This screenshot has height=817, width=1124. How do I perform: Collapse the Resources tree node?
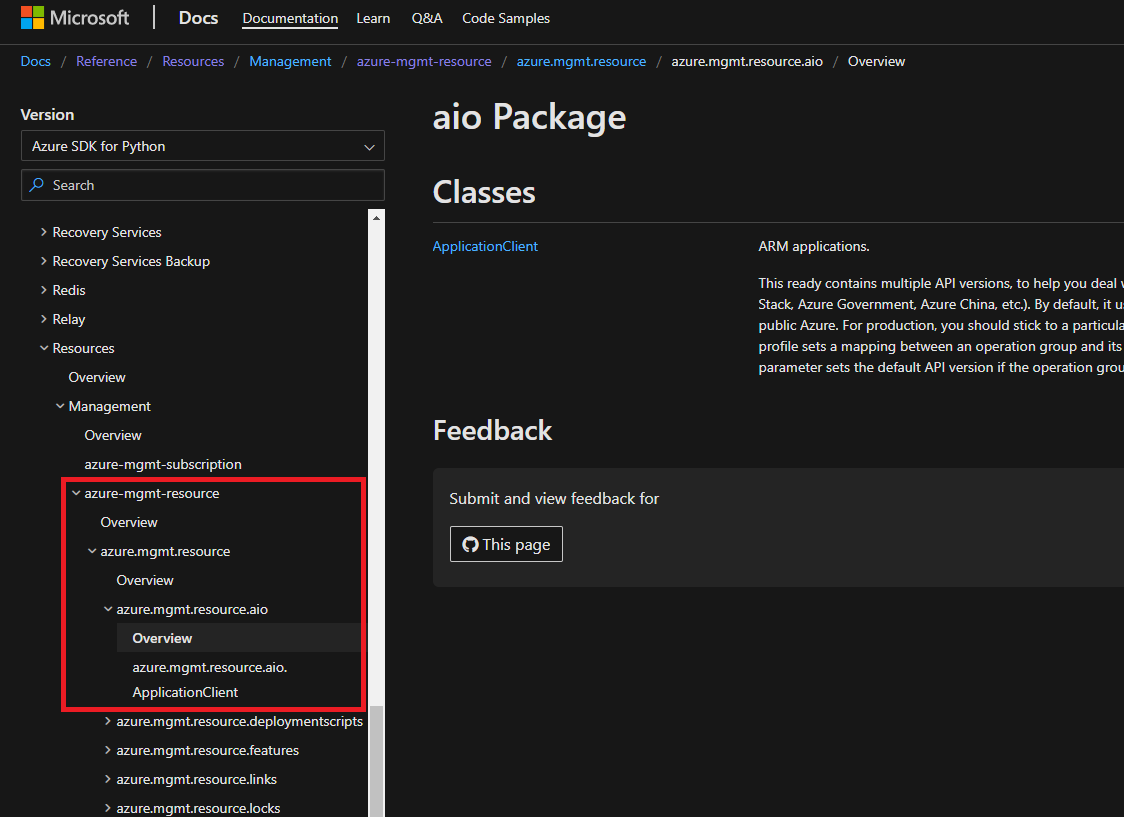(x=44, y=348)
